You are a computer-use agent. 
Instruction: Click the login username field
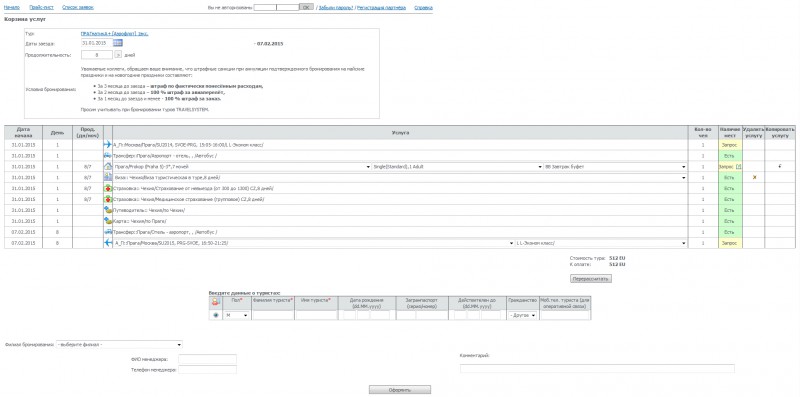click(x=265, y=8)
